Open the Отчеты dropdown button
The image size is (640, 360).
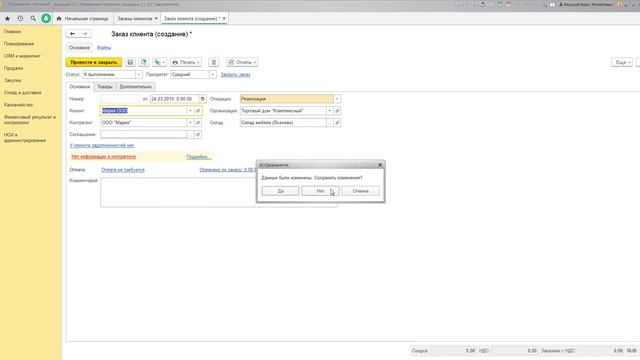coord(242,62)
